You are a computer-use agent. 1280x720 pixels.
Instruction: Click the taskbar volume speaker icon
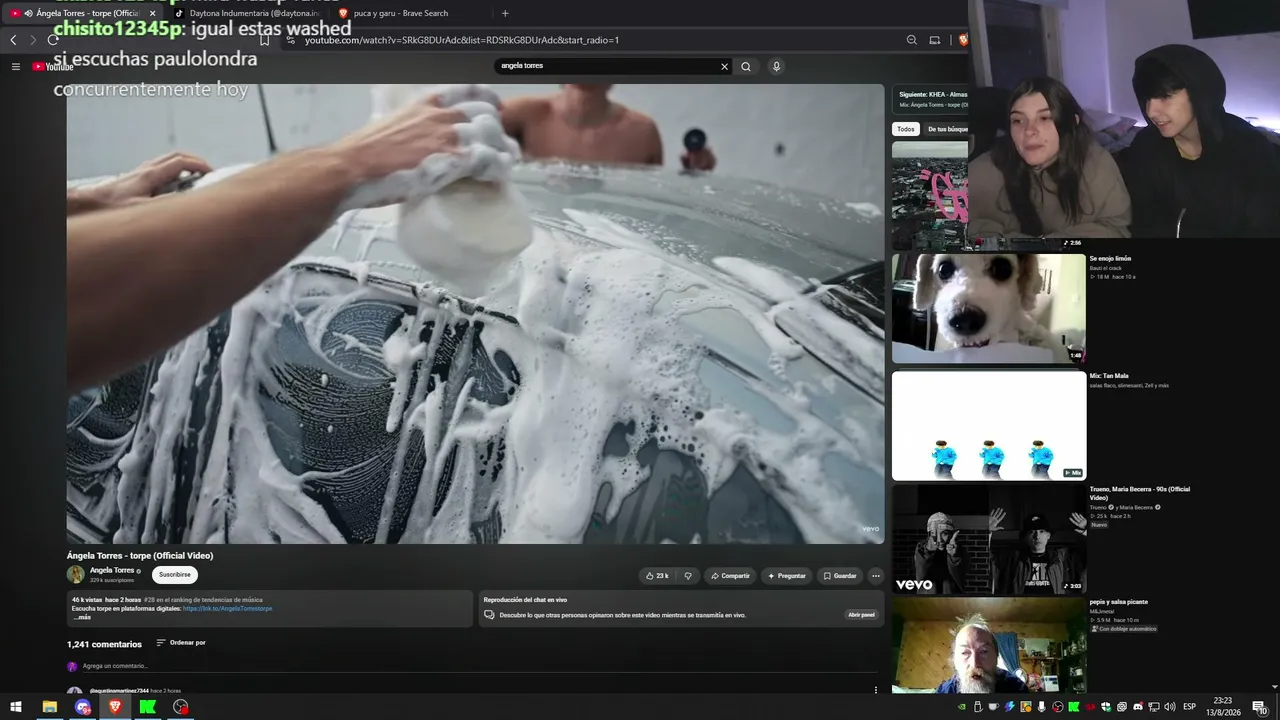point(1169,707)
